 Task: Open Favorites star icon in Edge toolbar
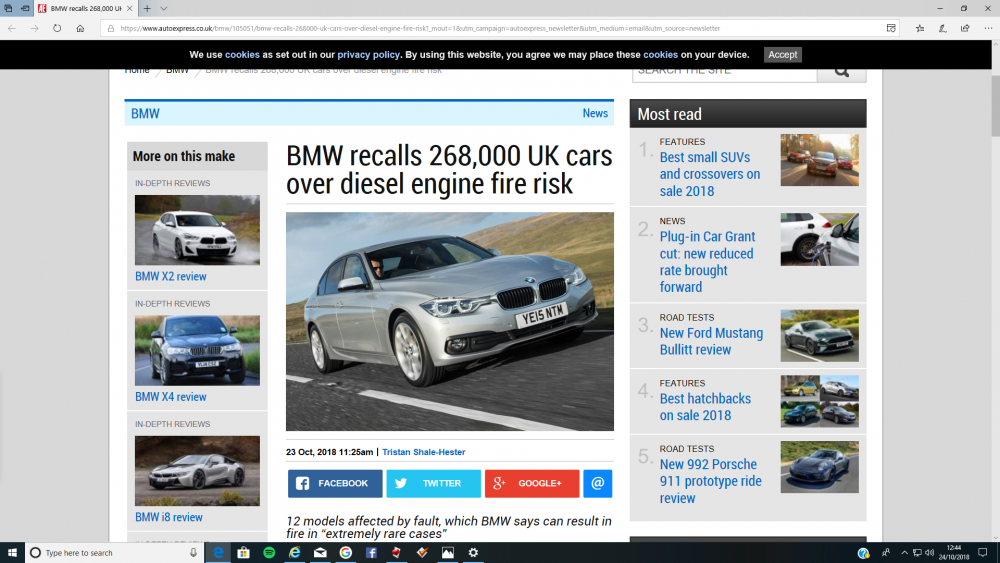click(920, 28)
